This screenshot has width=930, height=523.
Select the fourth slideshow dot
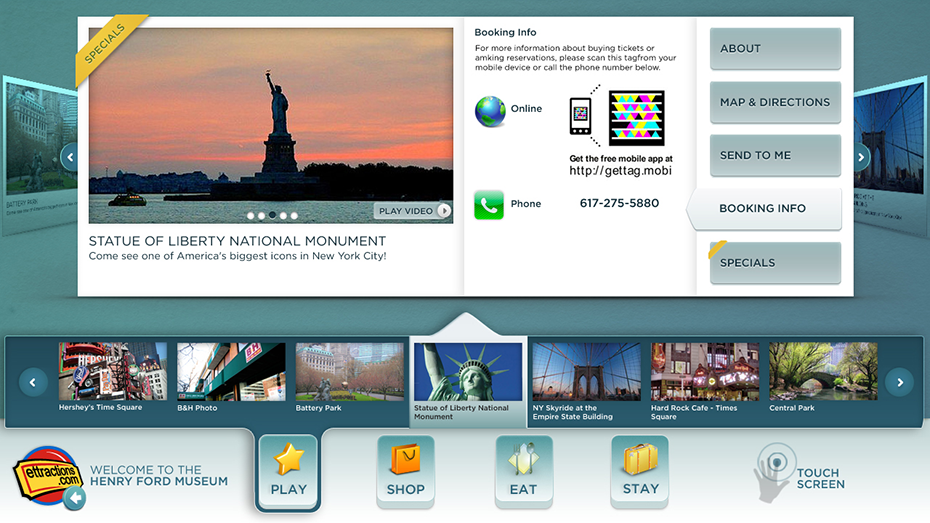(x=283, y=216)
